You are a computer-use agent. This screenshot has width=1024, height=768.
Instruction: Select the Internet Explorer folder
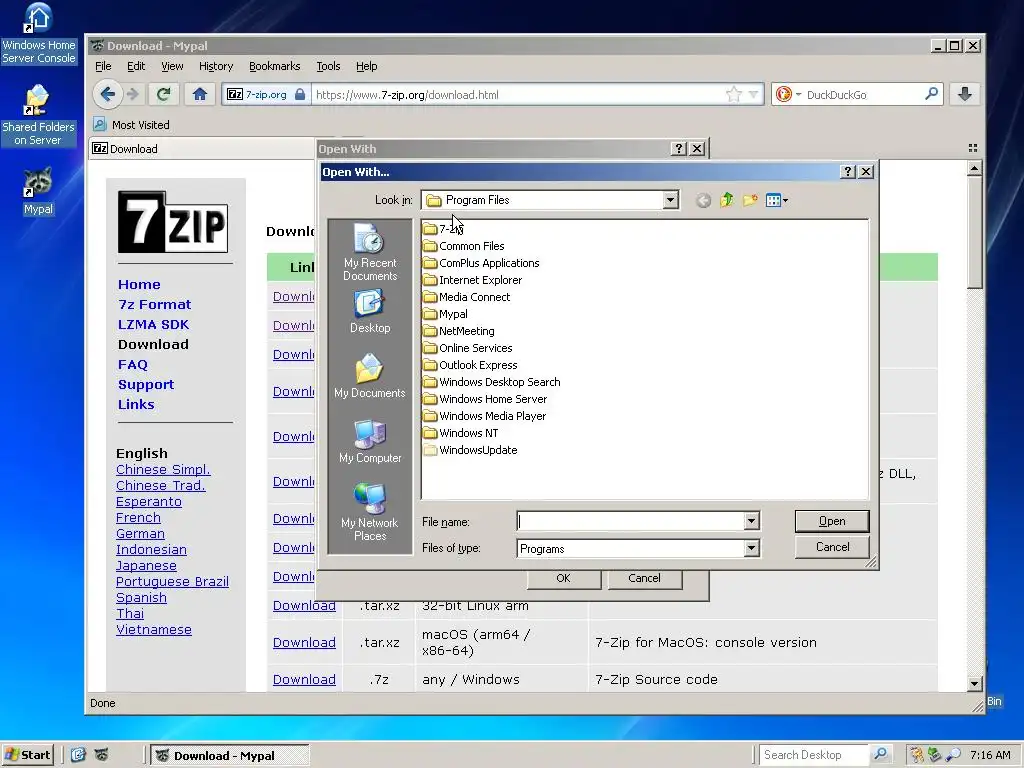coord(473,280)
